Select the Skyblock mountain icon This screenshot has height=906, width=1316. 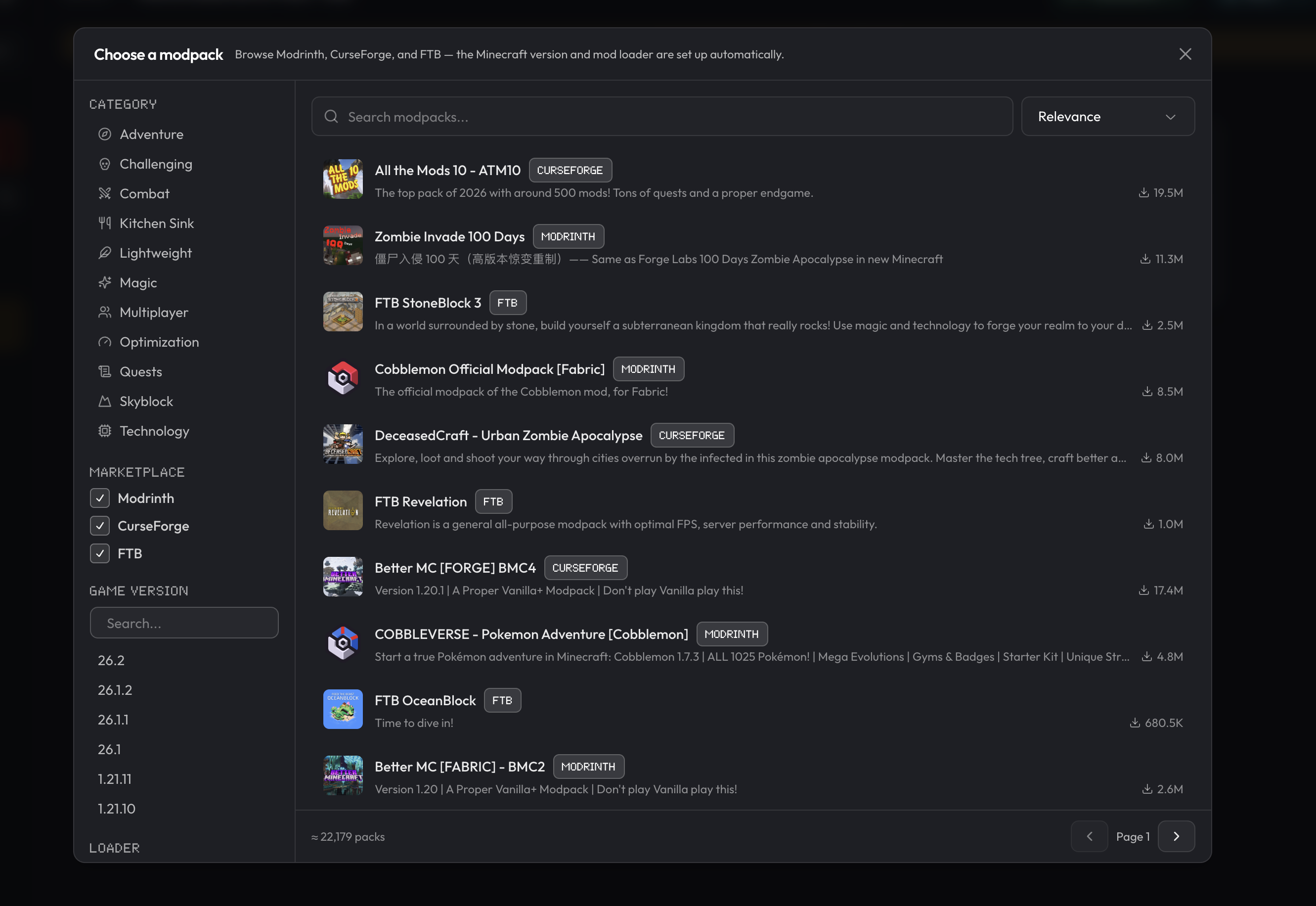(104, 402)
